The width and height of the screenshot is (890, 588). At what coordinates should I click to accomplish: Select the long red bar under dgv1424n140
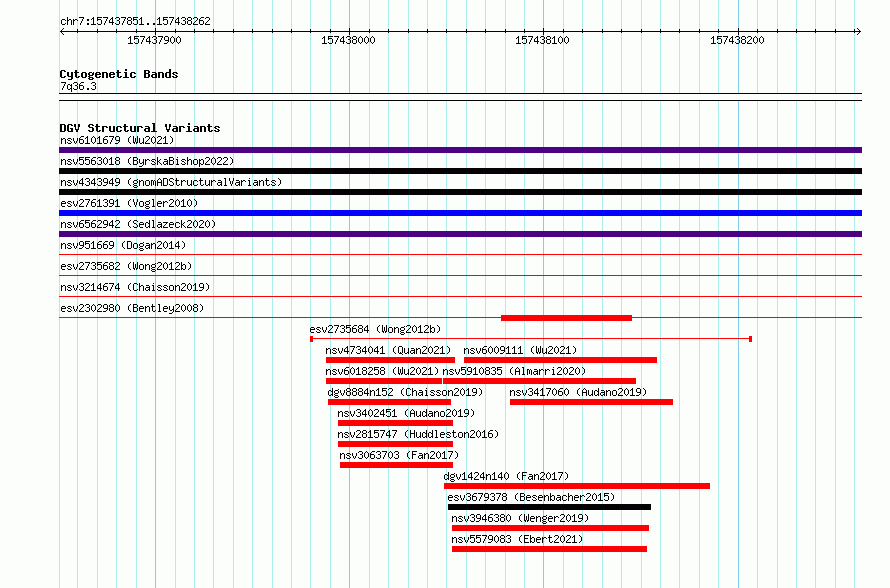[x=577, y=486]
